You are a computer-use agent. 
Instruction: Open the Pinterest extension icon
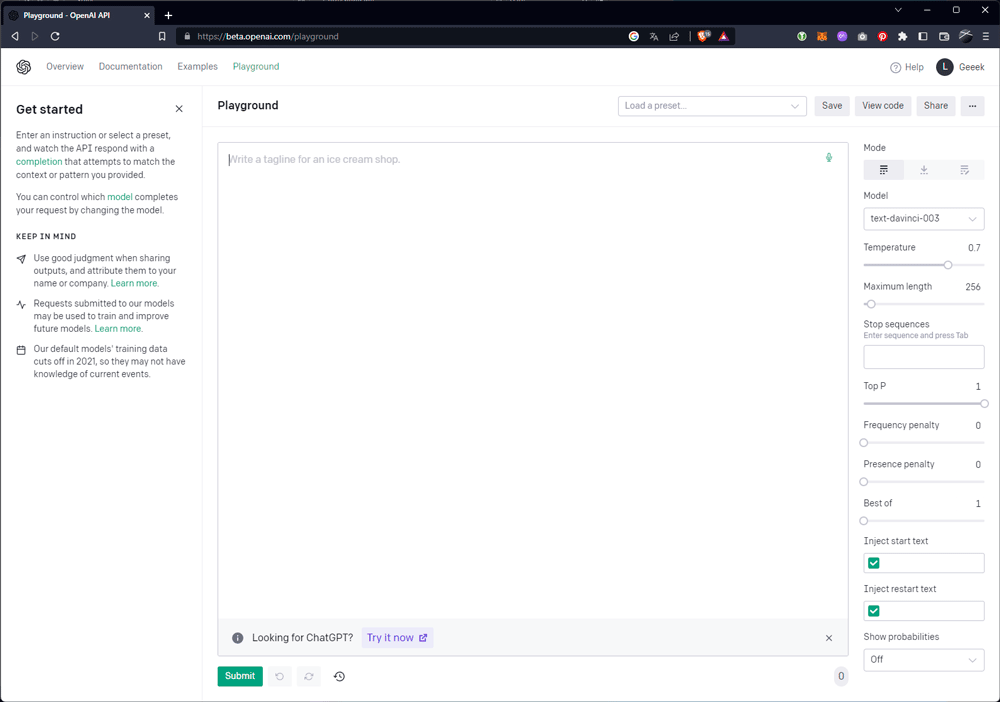[883, 36]
